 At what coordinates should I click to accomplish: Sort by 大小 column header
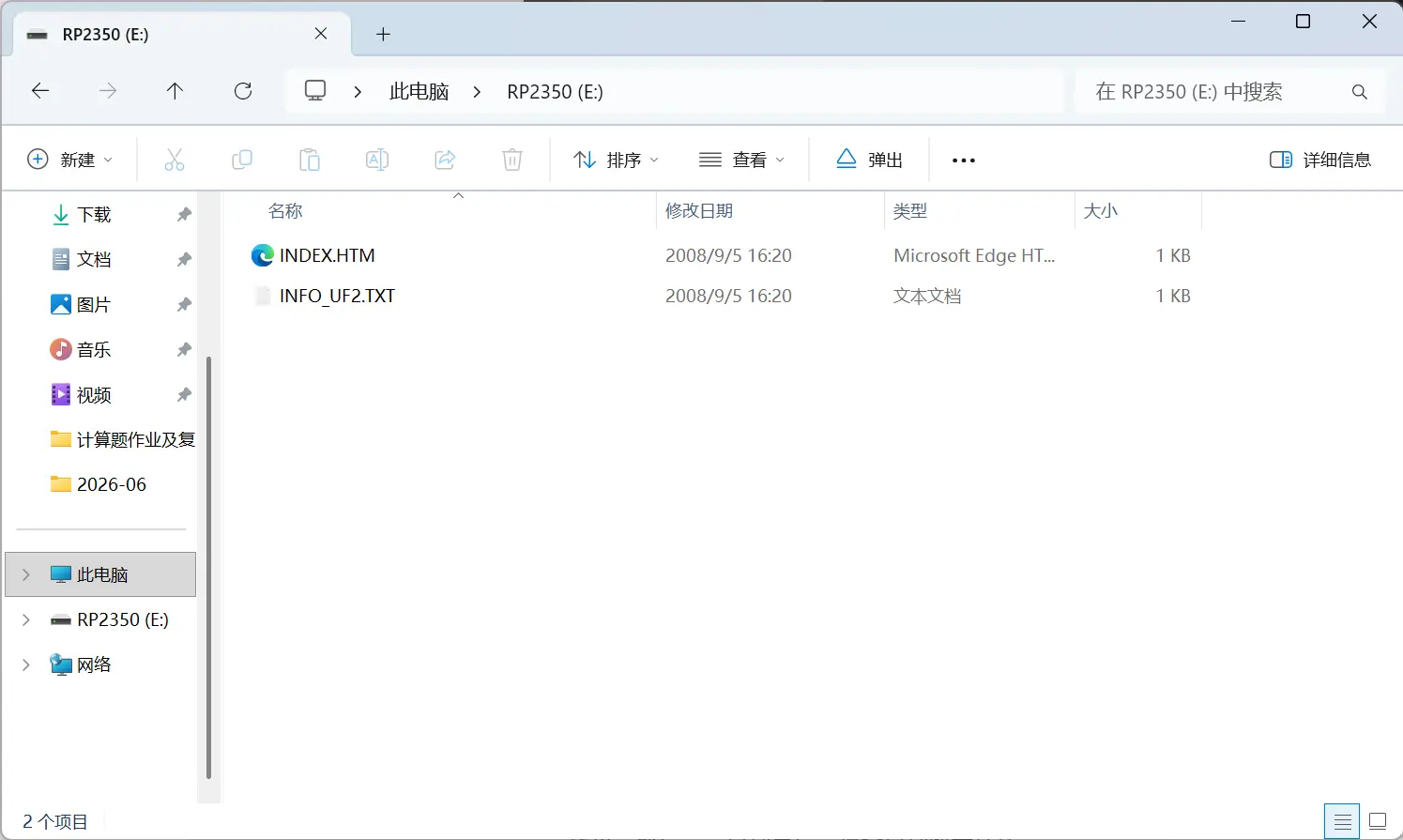[x=1101, y=211]
